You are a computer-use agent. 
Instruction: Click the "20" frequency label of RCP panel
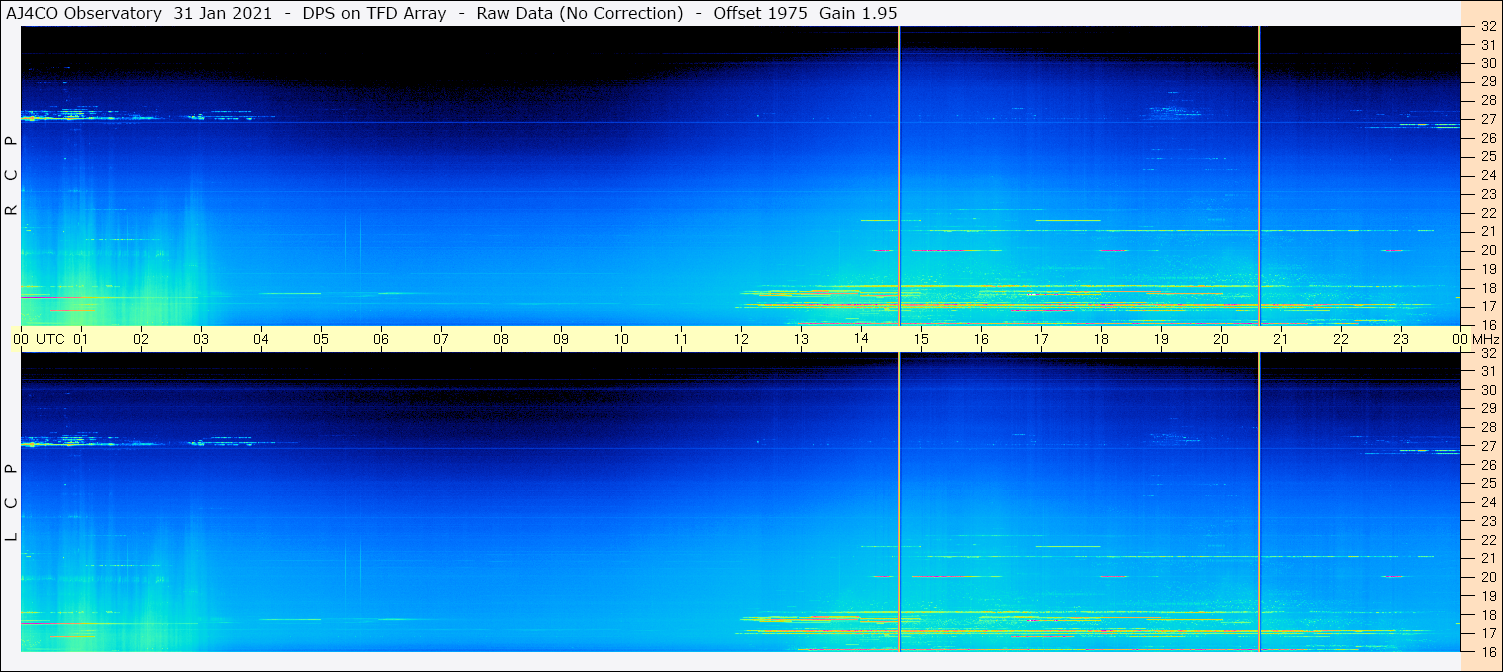pyautogui.click(x=1487, y=250)
